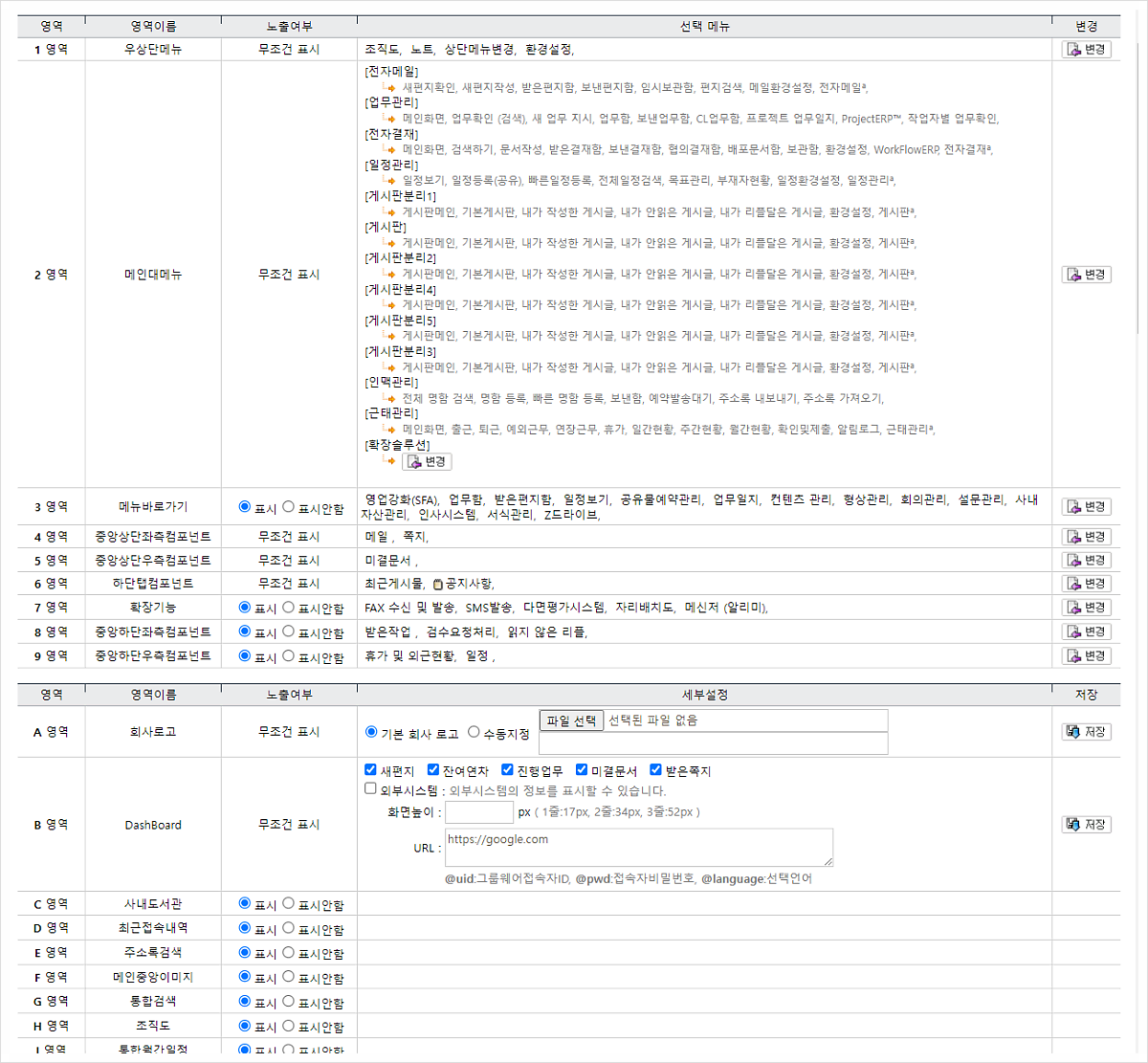The image size is (1148, 1063).
Task: Uncheck the 잔여연차 checkbox
Action: (x=433, y=769)
